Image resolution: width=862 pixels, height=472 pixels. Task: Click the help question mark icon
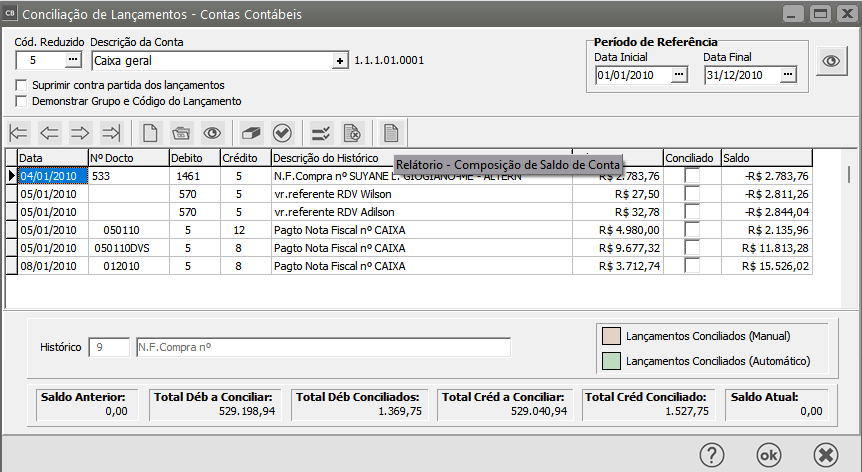[x=711, y=453]
